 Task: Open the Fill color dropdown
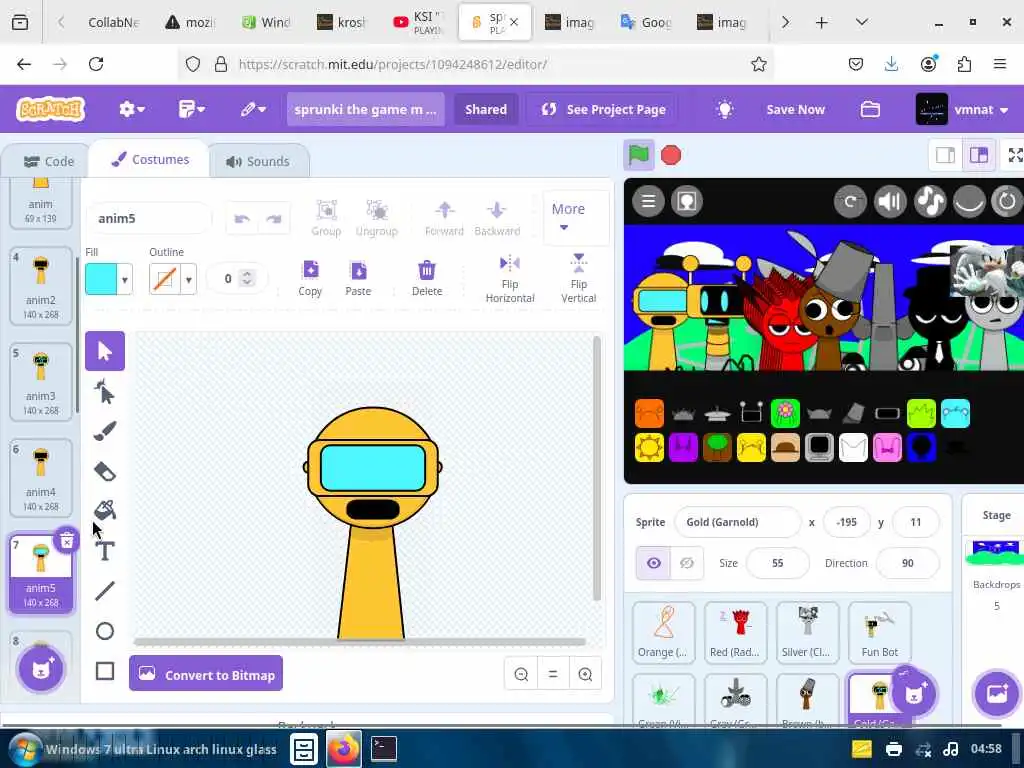(125, 280)
